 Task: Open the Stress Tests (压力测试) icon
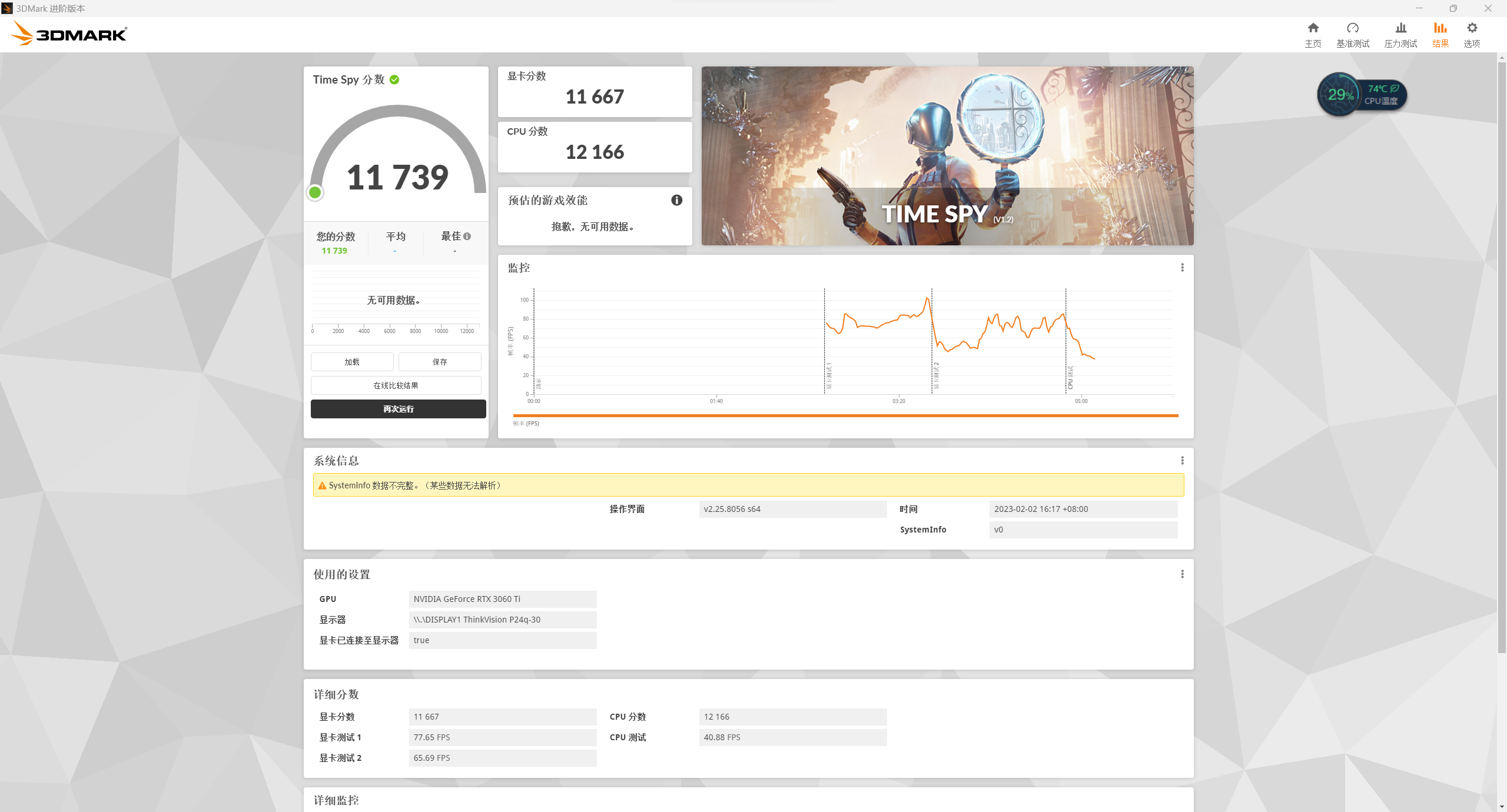(x=1400, y=28)
